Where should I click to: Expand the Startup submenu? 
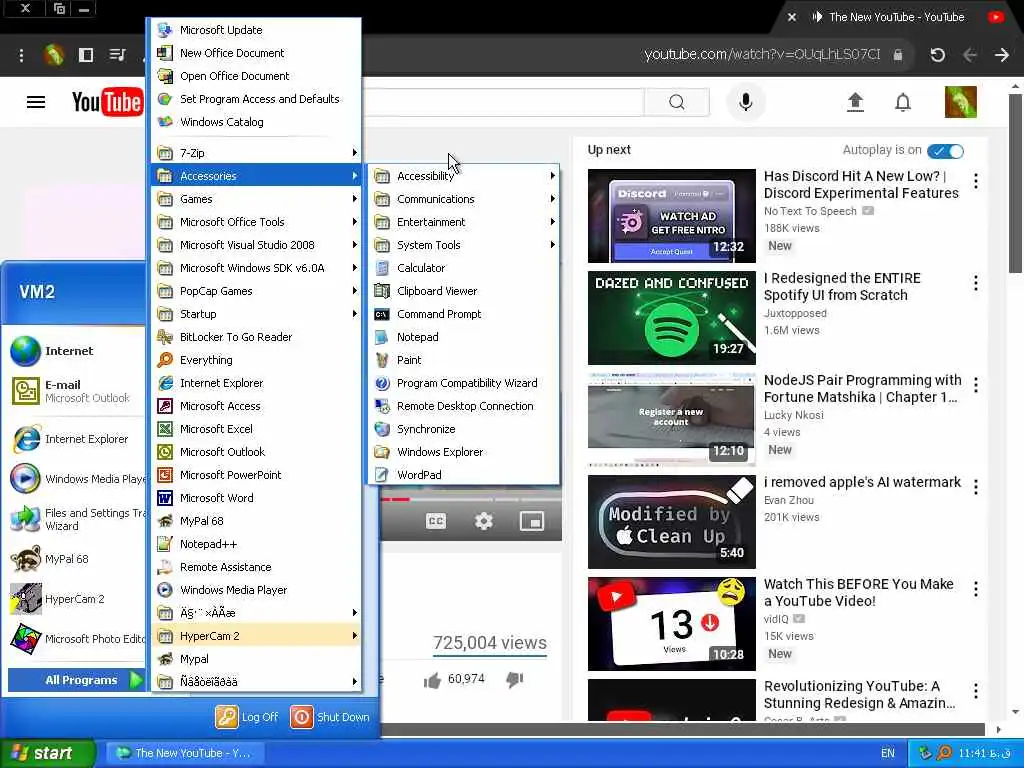(256, 314)
